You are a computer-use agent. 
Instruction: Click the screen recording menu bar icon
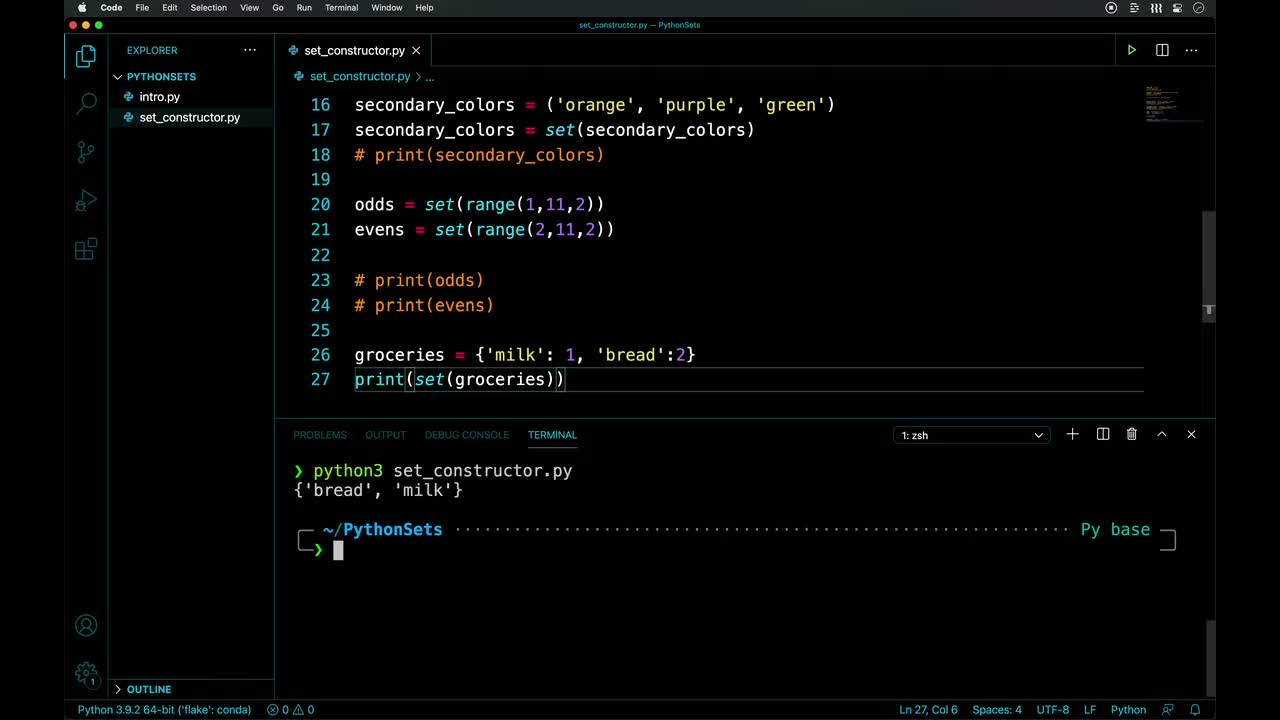click(x=1111, y=7)
